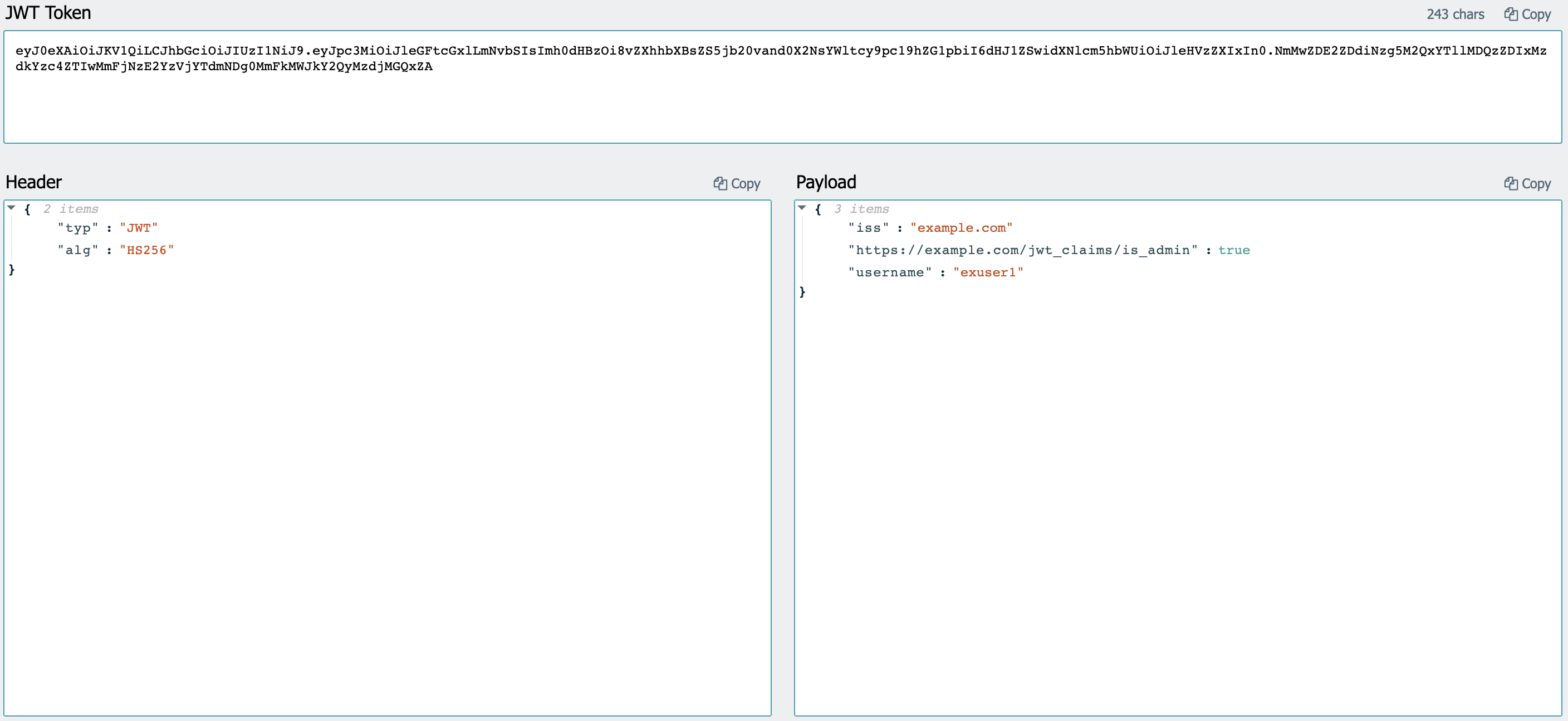Collapse the Header JSON tree triangle

[x=12, y=208]
